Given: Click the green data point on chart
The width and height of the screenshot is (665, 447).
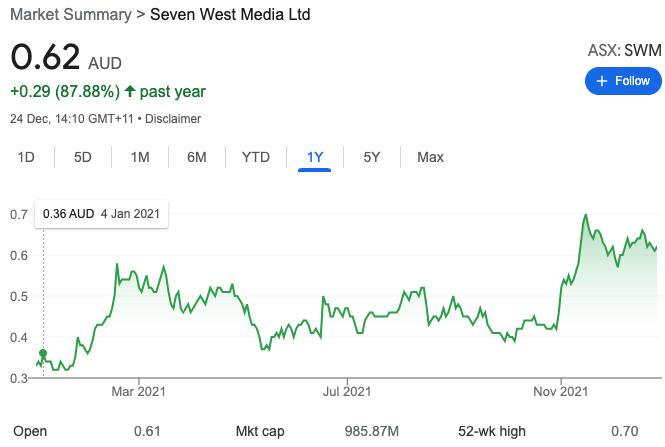Looking at the screenshot, I should tap(43, 354).
